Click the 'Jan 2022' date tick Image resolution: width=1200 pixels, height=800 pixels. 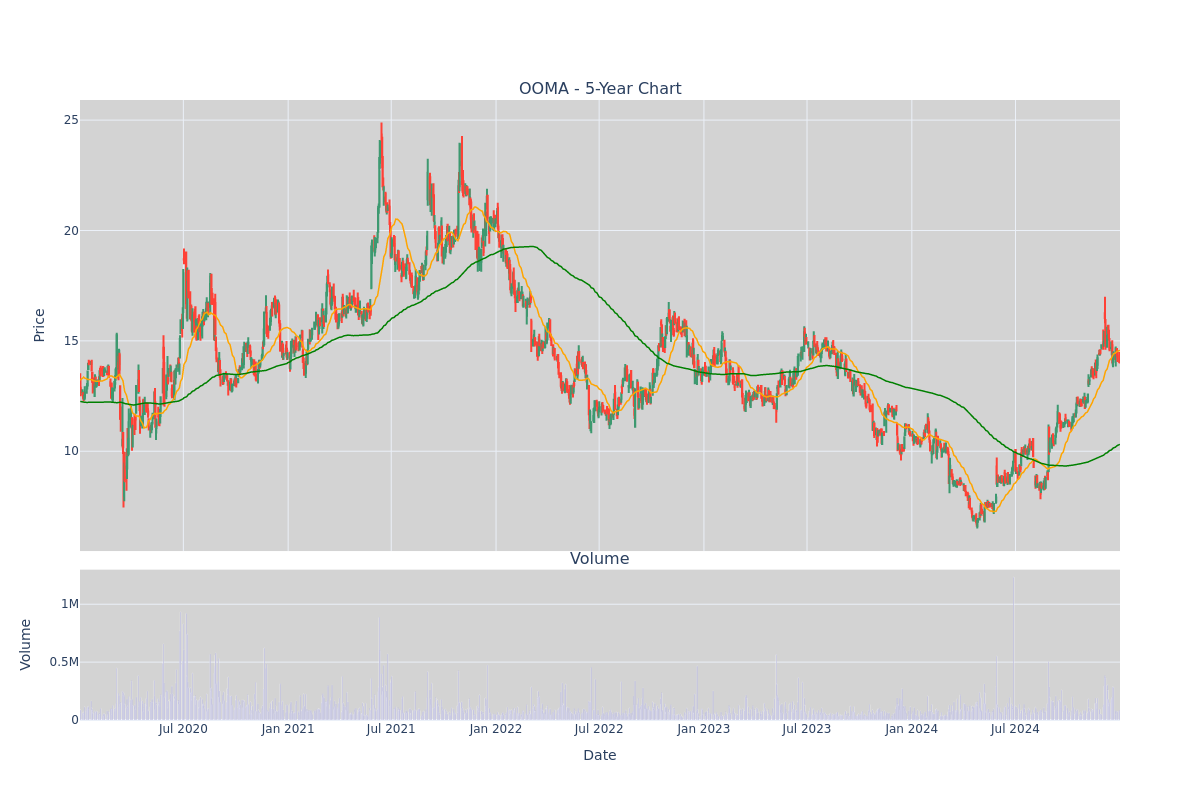pyautogui.click(x=496, y=729)
